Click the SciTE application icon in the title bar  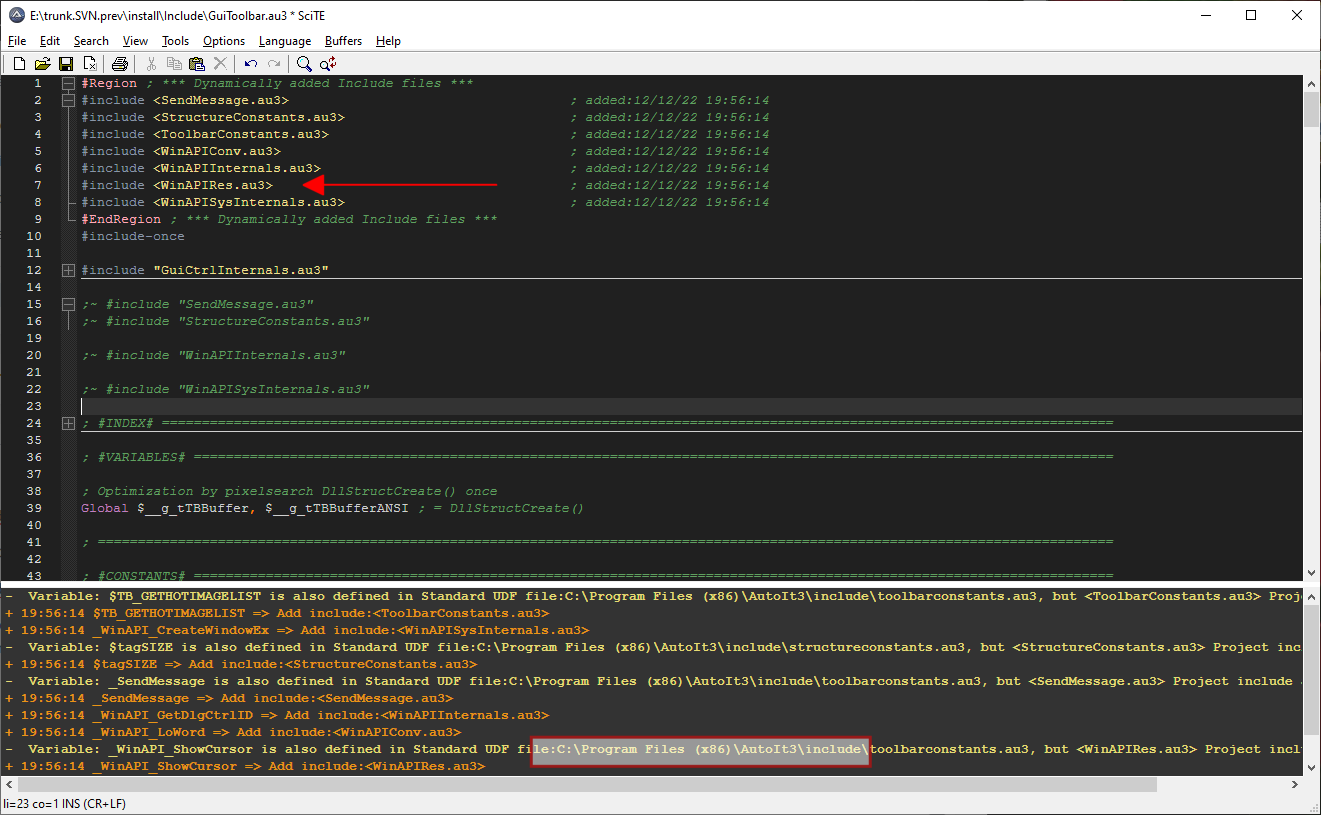(16, 15)
